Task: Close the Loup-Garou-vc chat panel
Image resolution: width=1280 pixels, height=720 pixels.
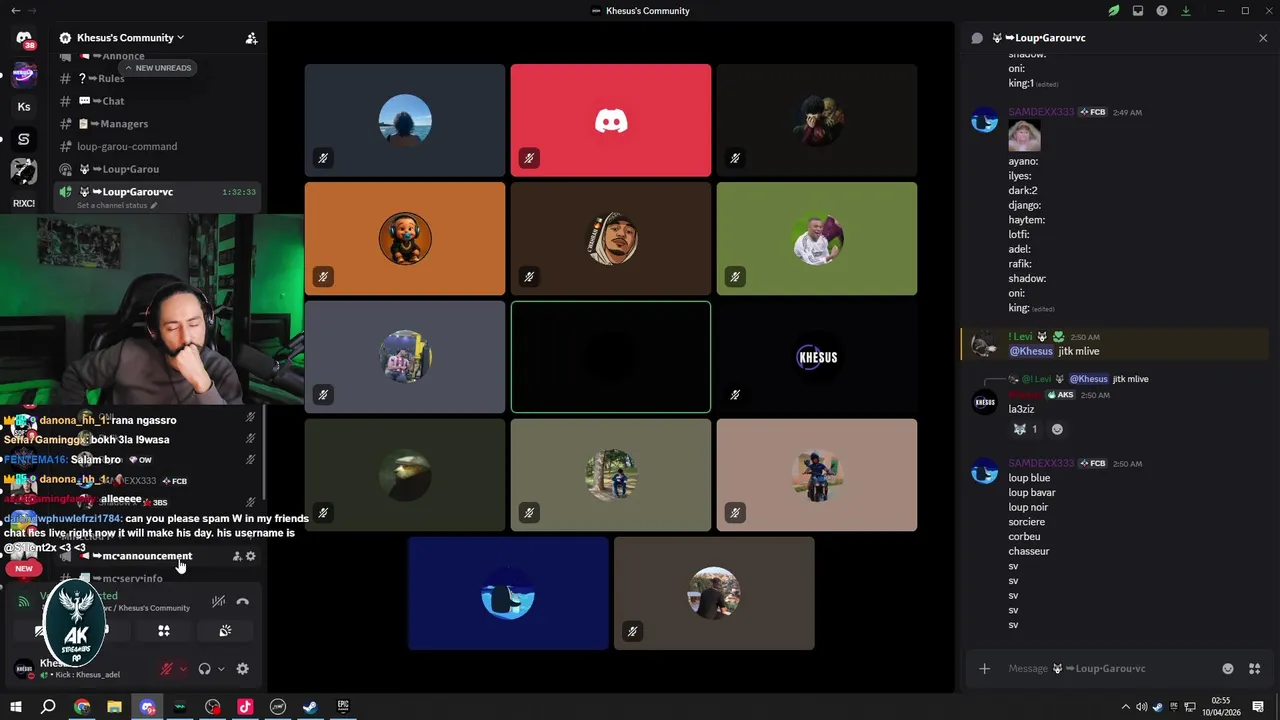Action: click(1263, 38)
